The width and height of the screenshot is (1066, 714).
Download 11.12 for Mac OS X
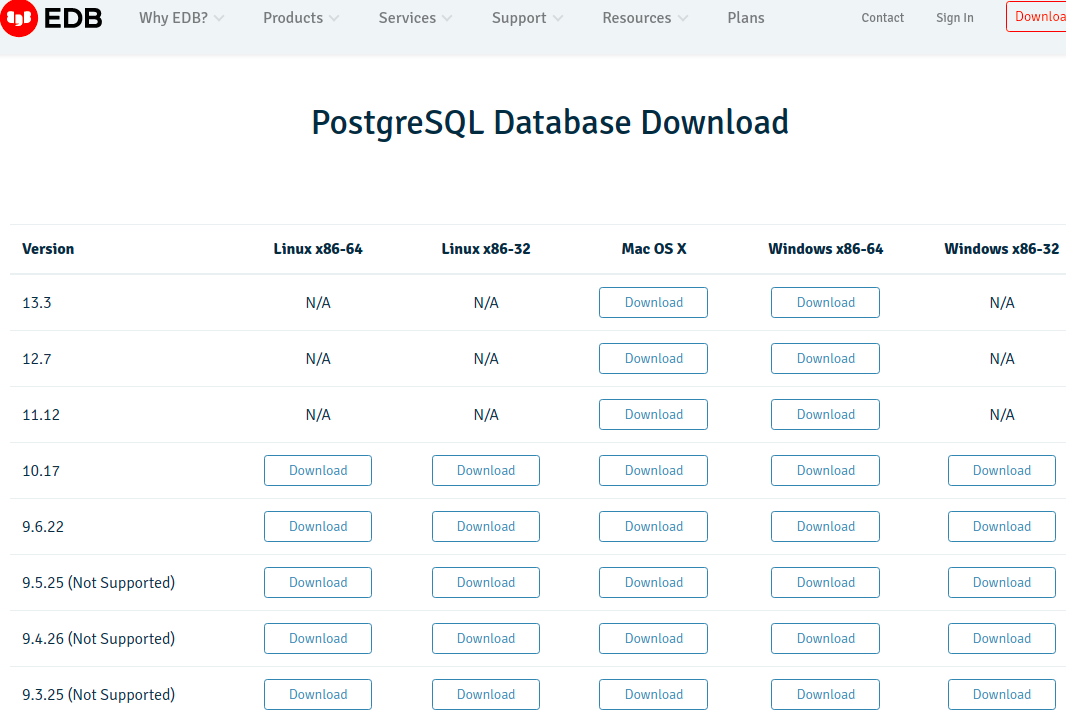click(653, 415)
